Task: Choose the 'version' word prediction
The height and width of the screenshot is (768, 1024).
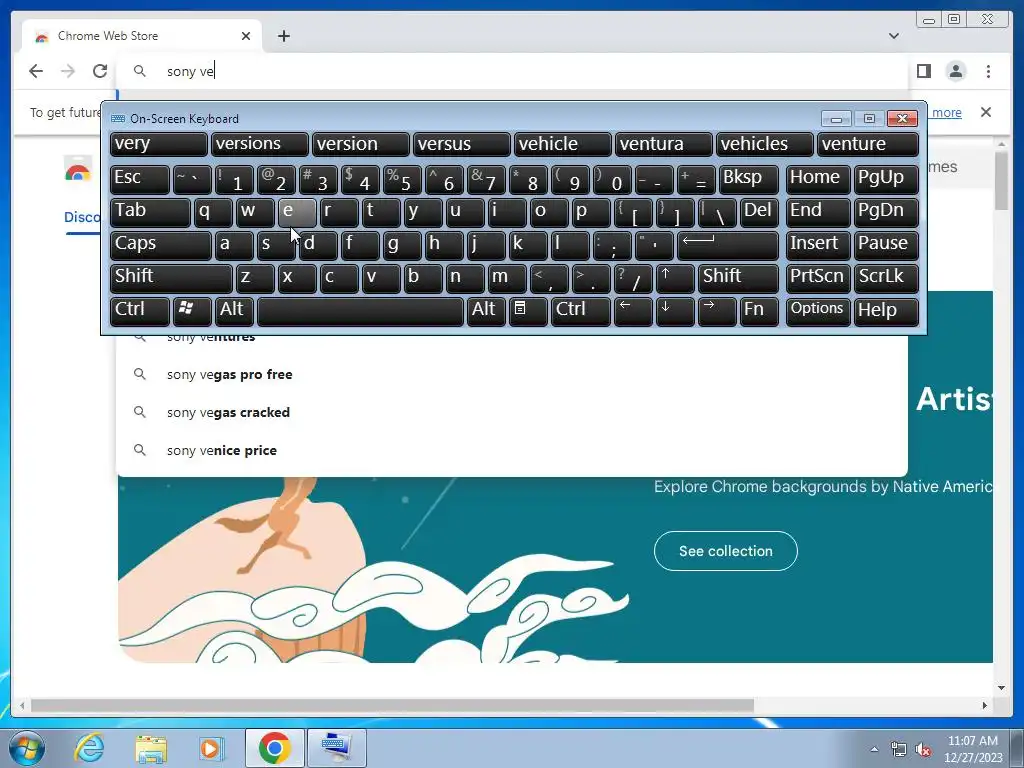Action: click(360, 144)
